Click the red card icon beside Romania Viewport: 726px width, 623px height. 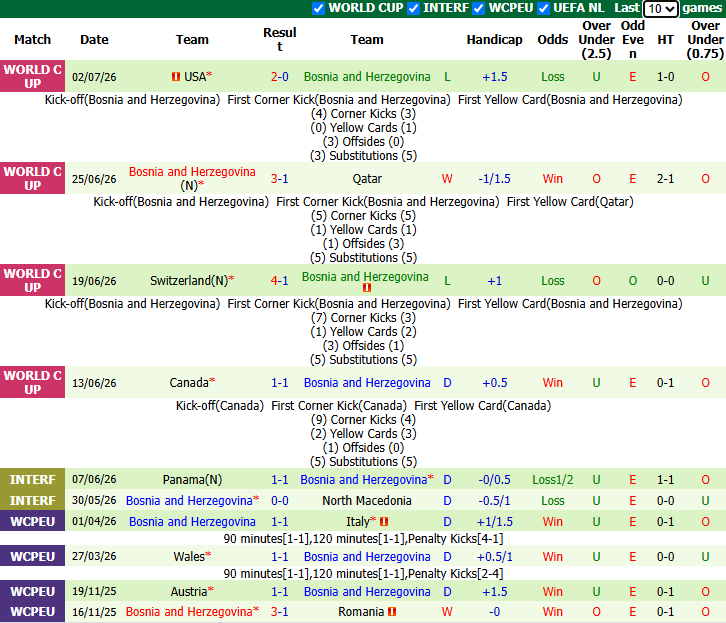coord(392,612)
